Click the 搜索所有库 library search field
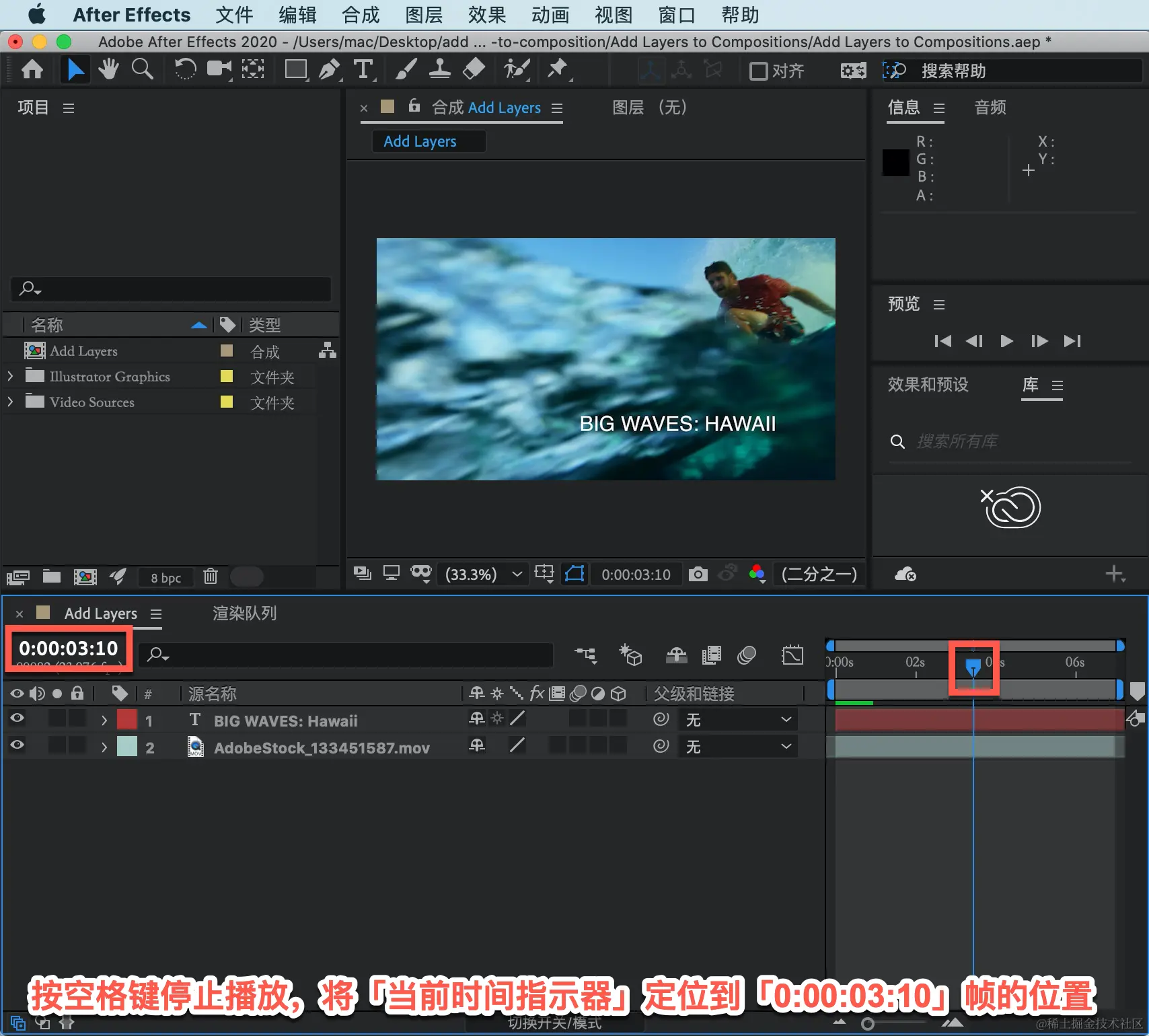This screenshot has height=1036, width=1149. click(1010, 441)
